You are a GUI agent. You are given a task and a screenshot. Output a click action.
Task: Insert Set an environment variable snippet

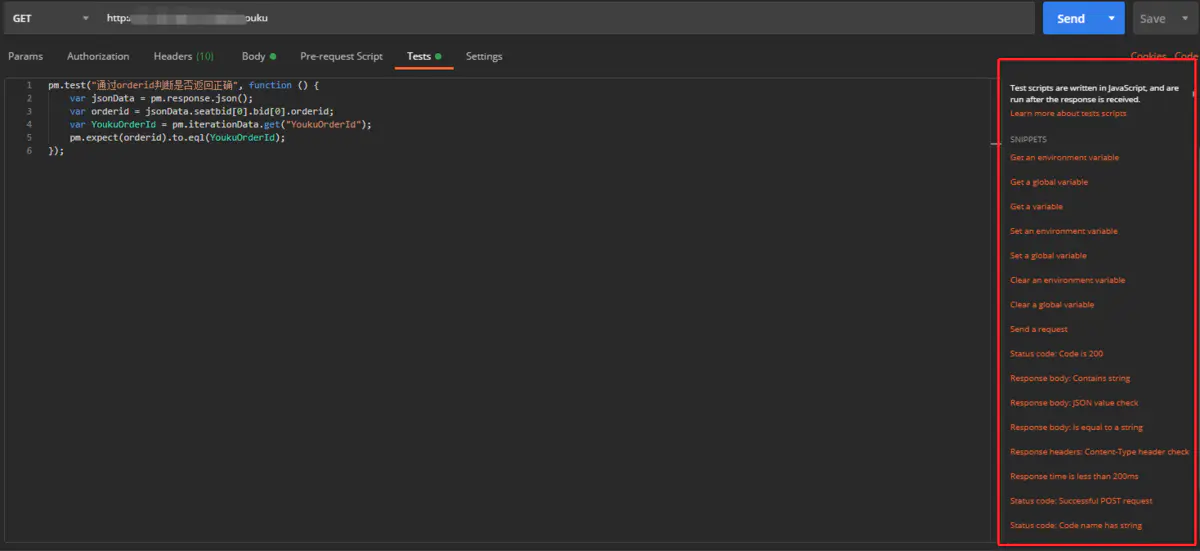[x=1064, y=231]
